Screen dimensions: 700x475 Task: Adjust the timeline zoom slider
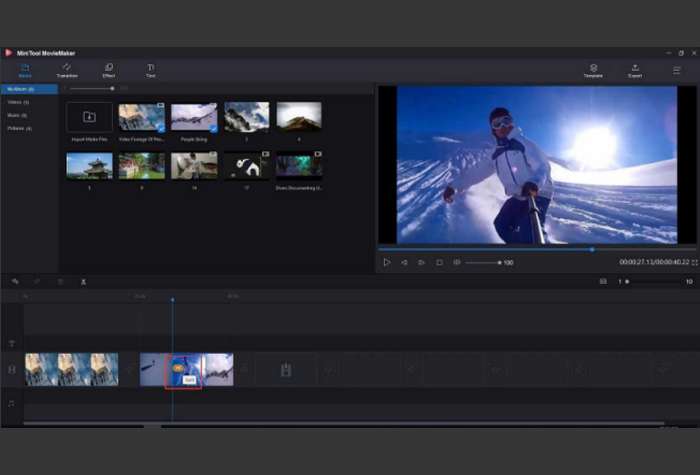click(653, 281)
